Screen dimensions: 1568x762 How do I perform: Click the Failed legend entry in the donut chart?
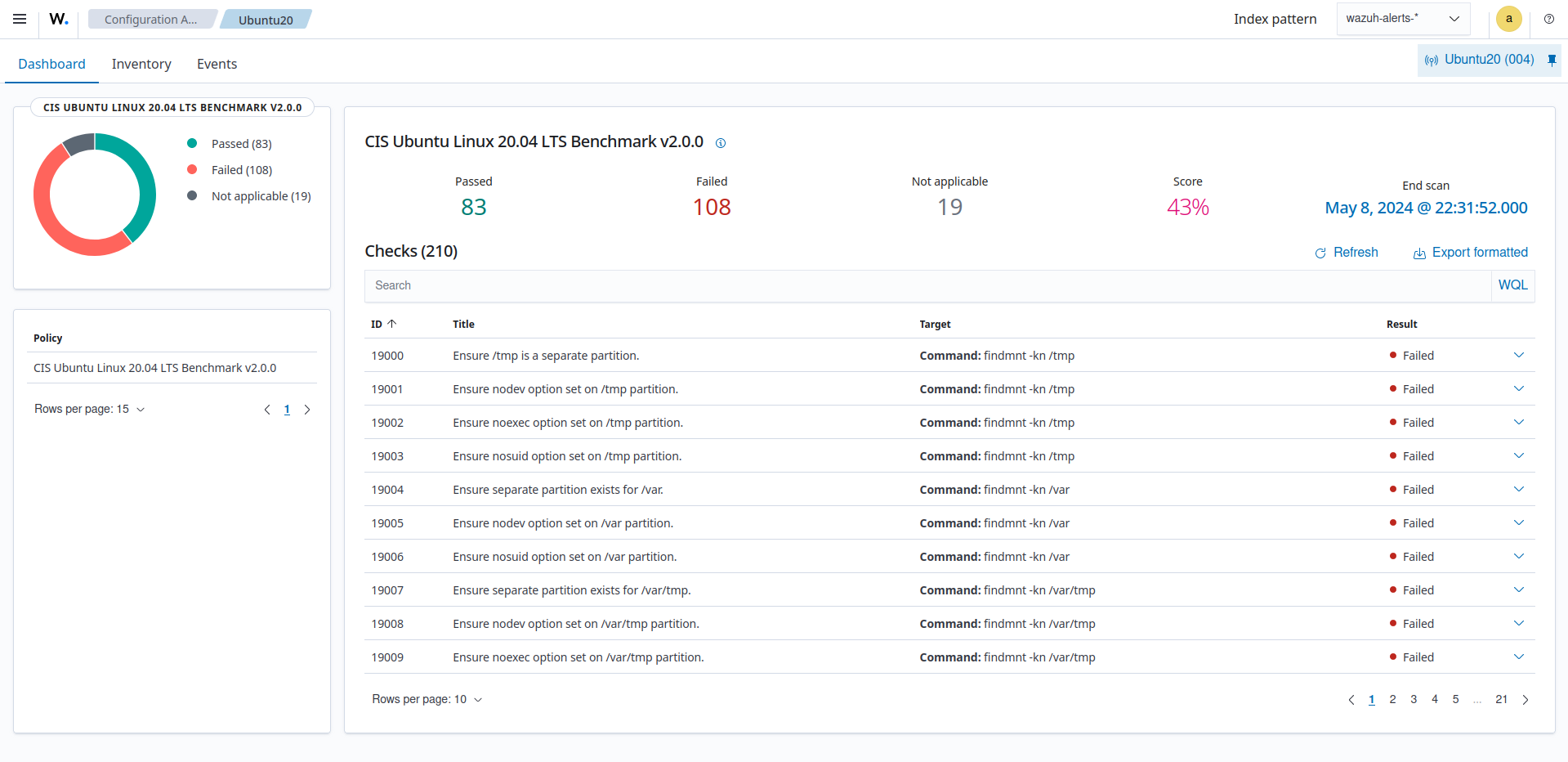click(x=241, y=169)
